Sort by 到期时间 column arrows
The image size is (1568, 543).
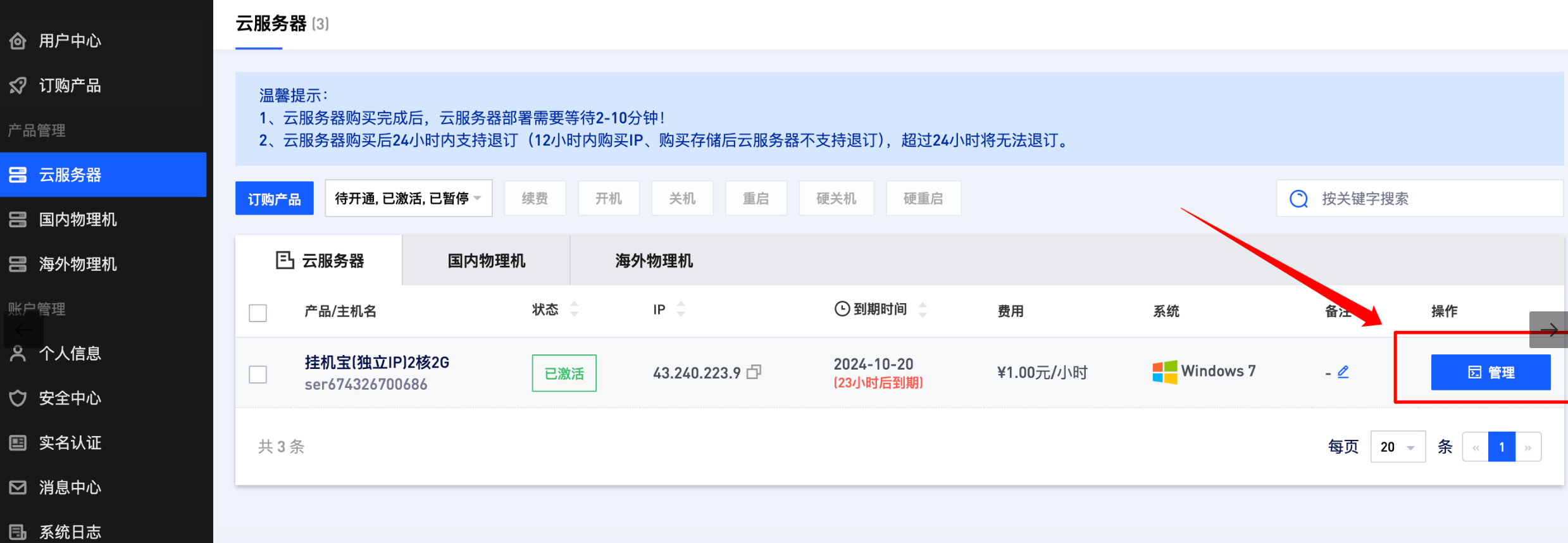point(923,309)
